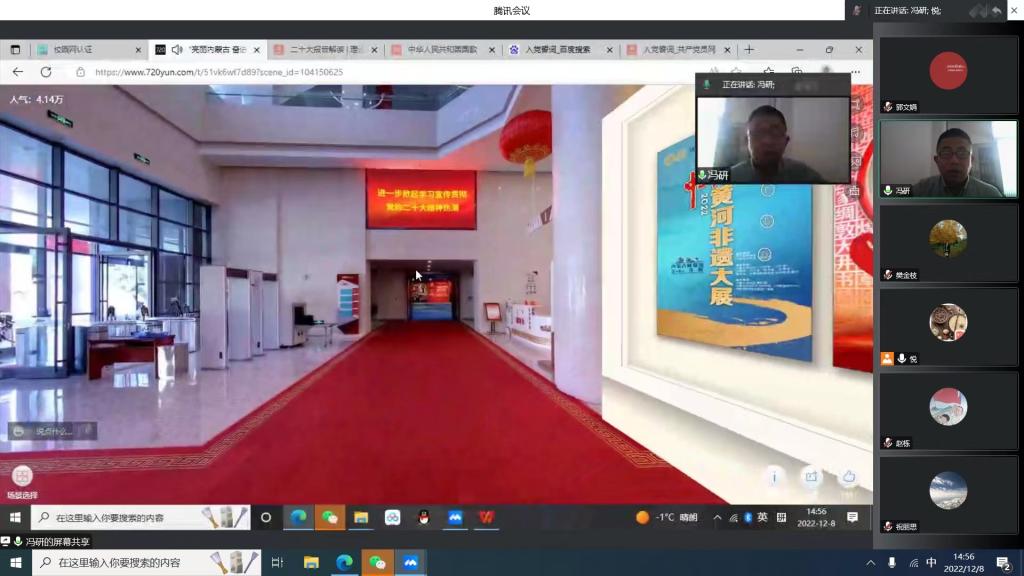Open Tencent Meeting icon in local taskbar
This screenshot has height=576, width=1024.
[410, 563]
